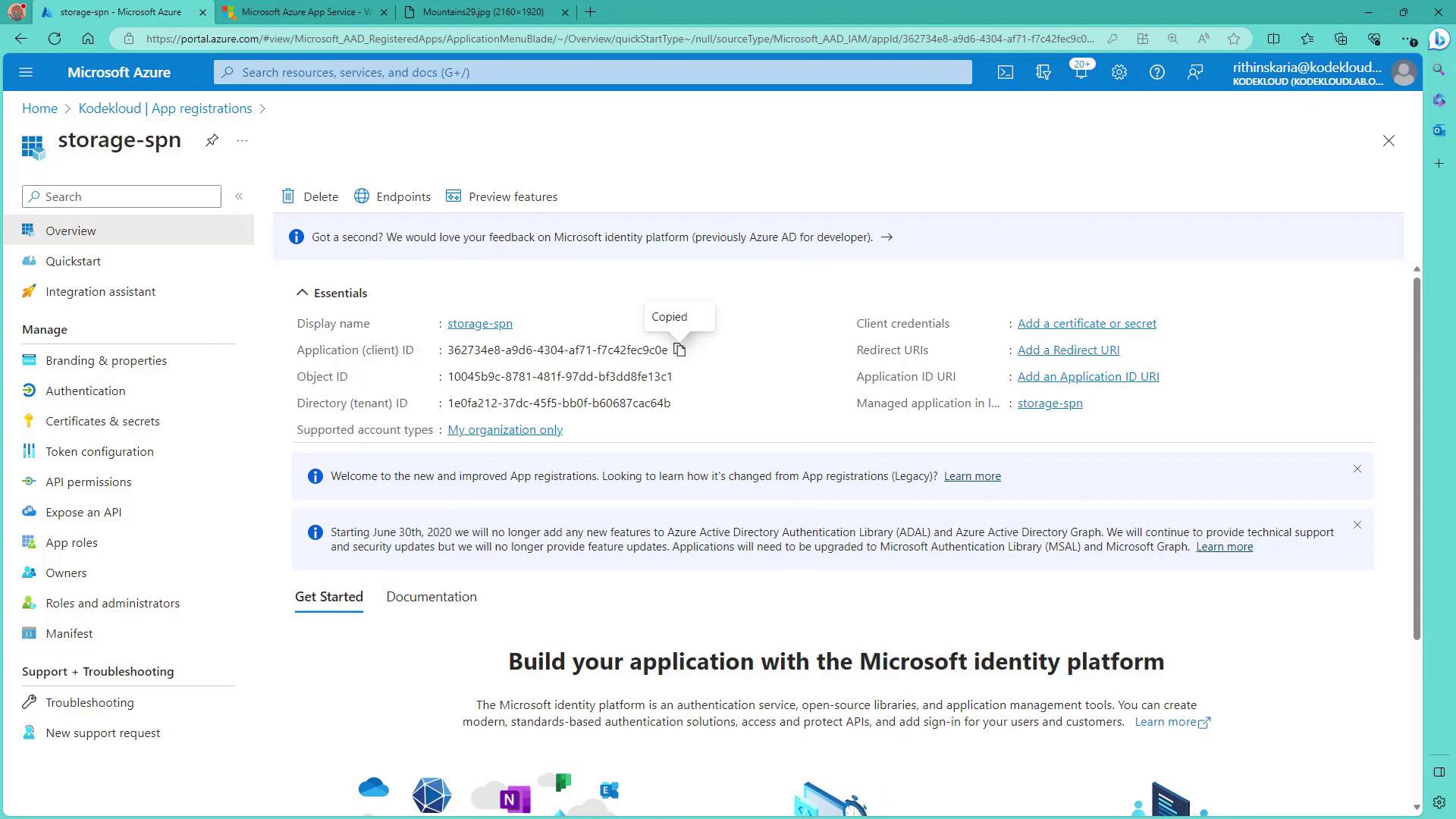
Task: Open portal settings gear
Action: [x=1119, y=72]
